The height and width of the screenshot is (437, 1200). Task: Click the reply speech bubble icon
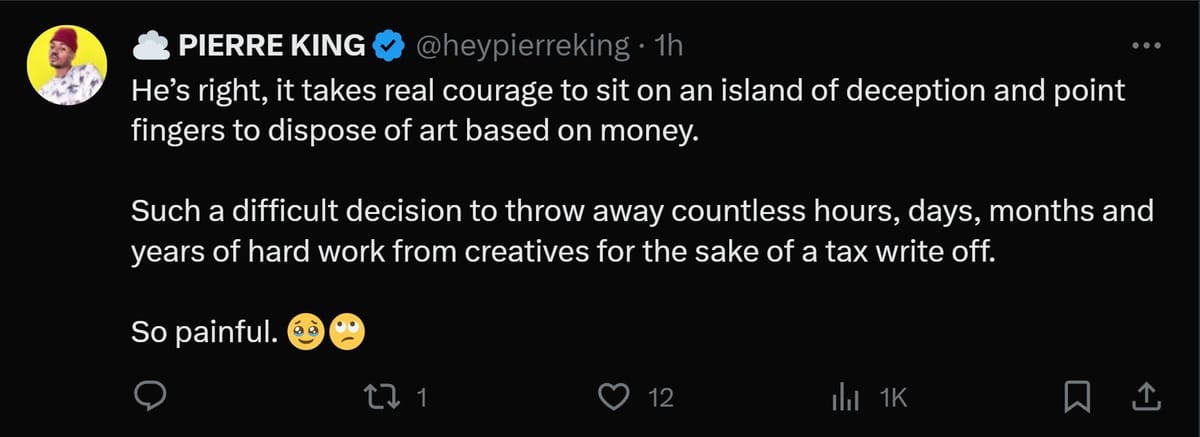(149, 398)
